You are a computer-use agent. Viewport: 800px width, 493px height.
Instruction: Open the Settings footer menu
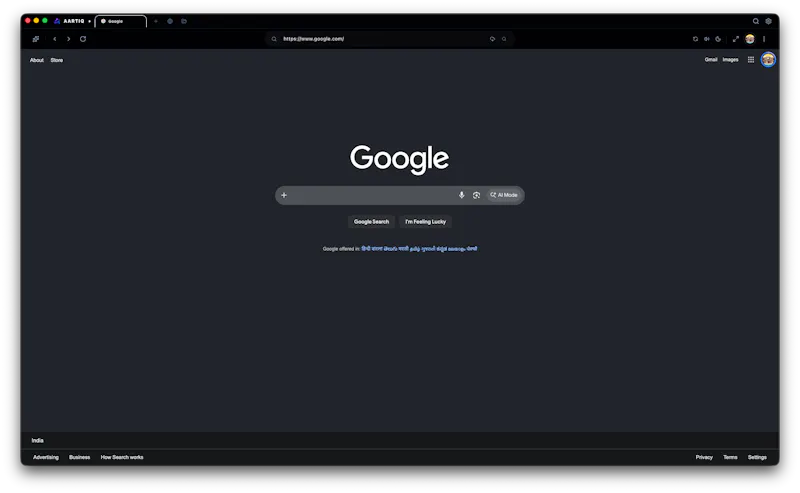pyautogui.click(x=757, y=457)
